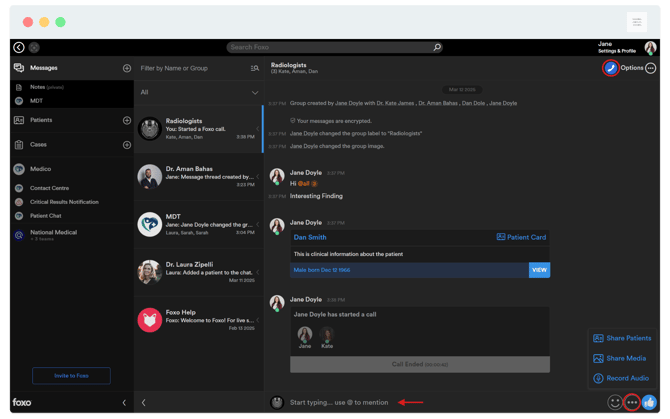Add a new case with plus icon
This screenshot has height=419, width=670.
(x=127, y=145)
